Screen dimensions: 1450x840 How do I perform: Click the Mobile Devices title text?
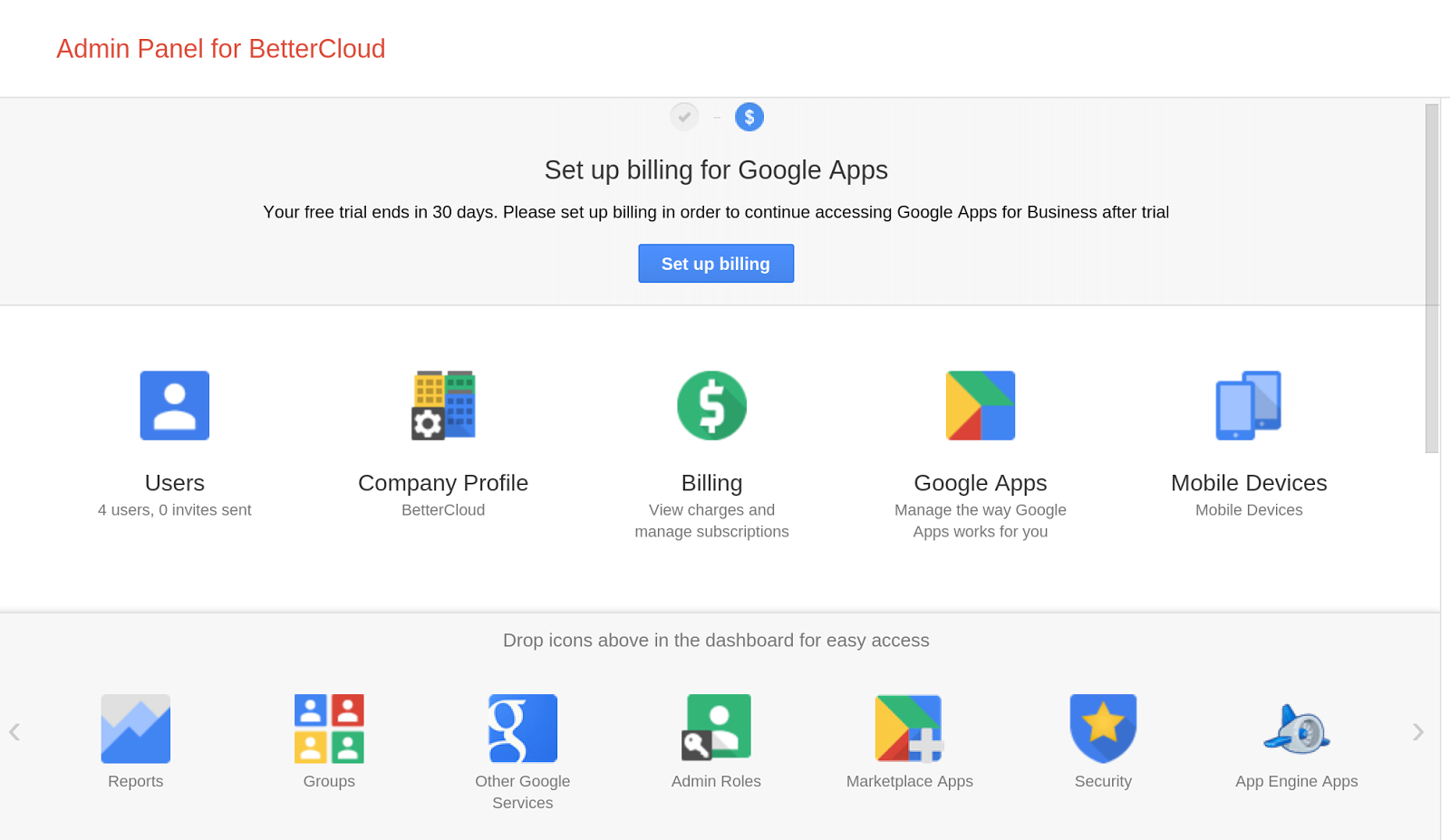[x=1249, y=483]
